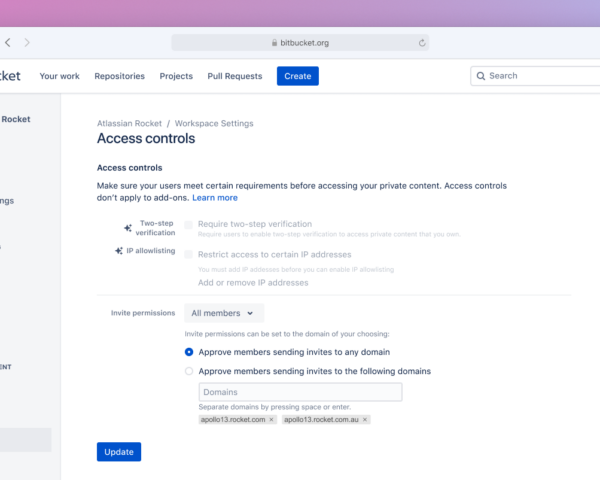This screenshot has height=480, width=600.
Task: Open the Repositories menu
Action: (x=119, y=76)
